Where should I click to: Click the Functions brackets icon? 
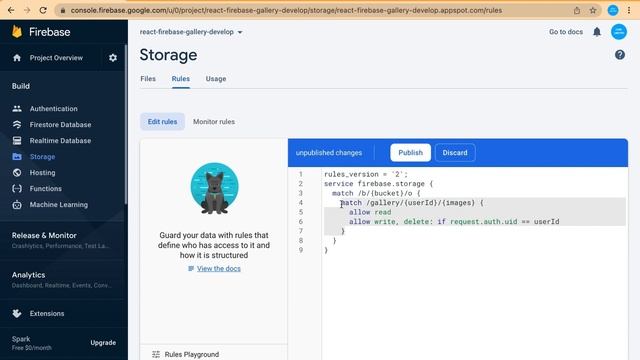tap(17, 189)
